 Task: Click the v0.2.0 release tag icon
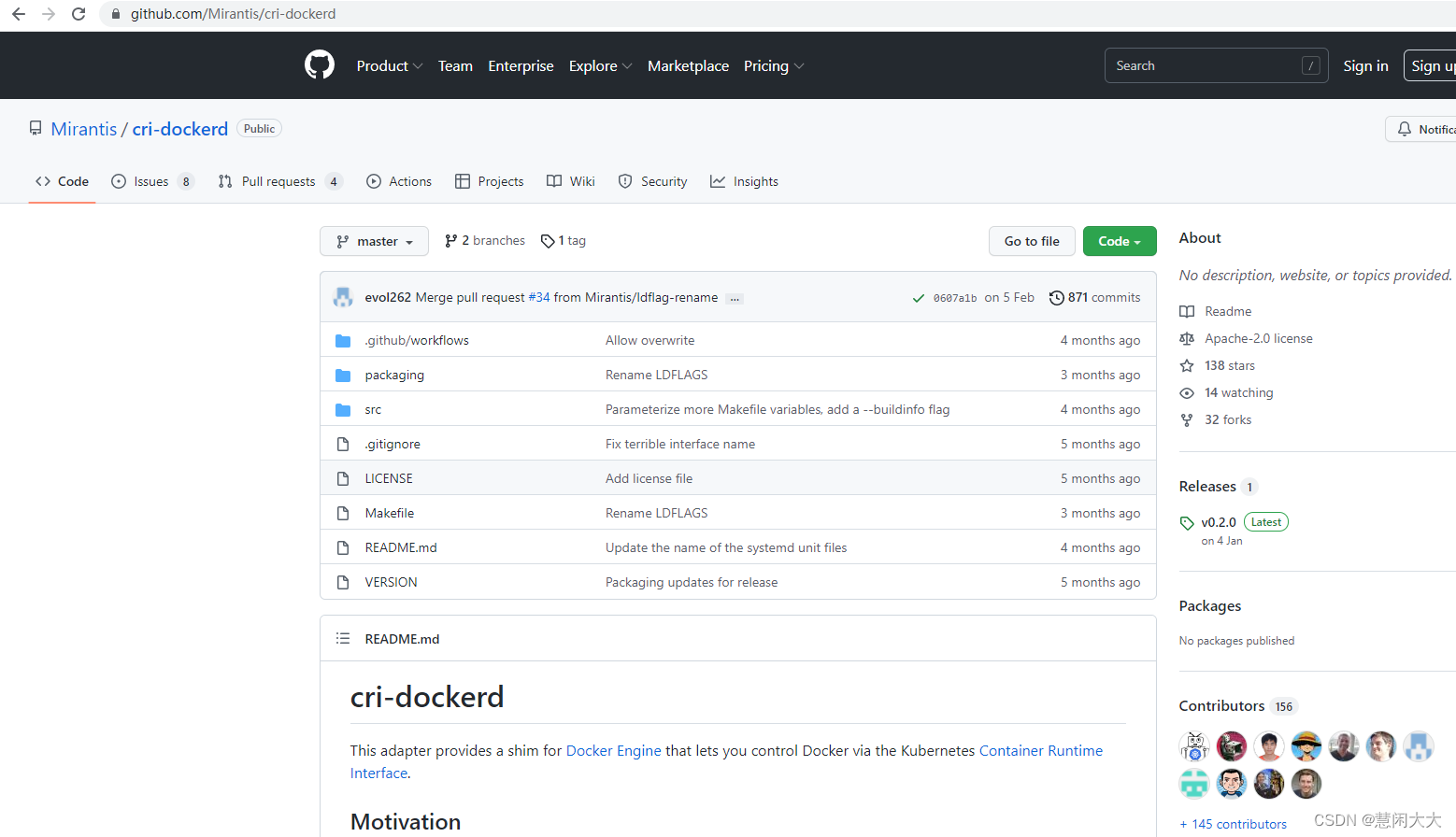[x=1187, y=523]
